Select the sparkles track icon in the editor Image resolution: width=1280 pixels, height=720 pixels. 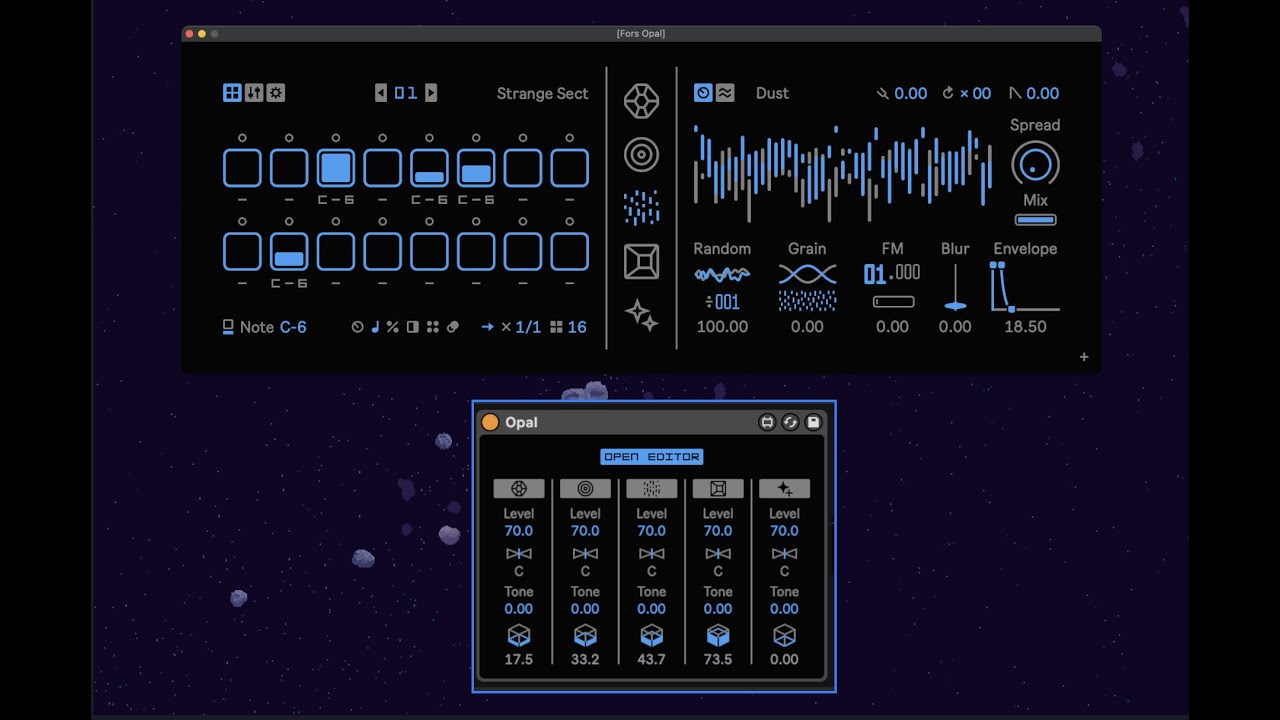coord(641,315)
